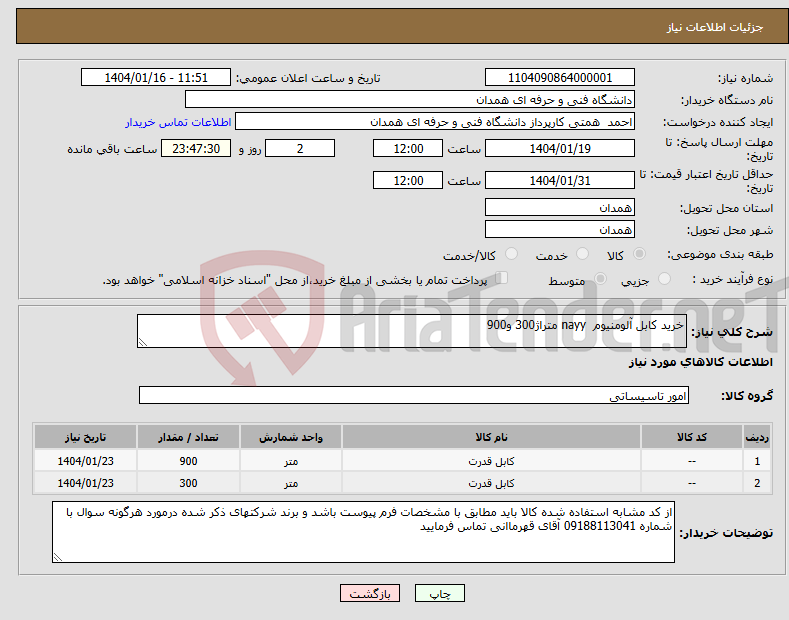789x620 pixels.
Task: Open the اطلاعات تماس خریدار link
Action: point(178,122)
